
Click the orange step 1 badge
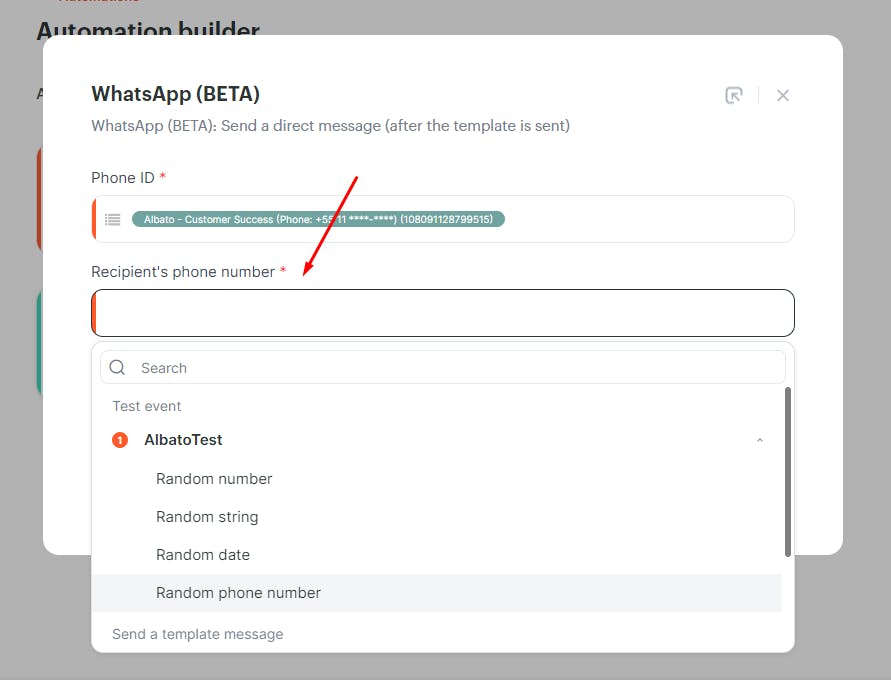pos(120,440)
